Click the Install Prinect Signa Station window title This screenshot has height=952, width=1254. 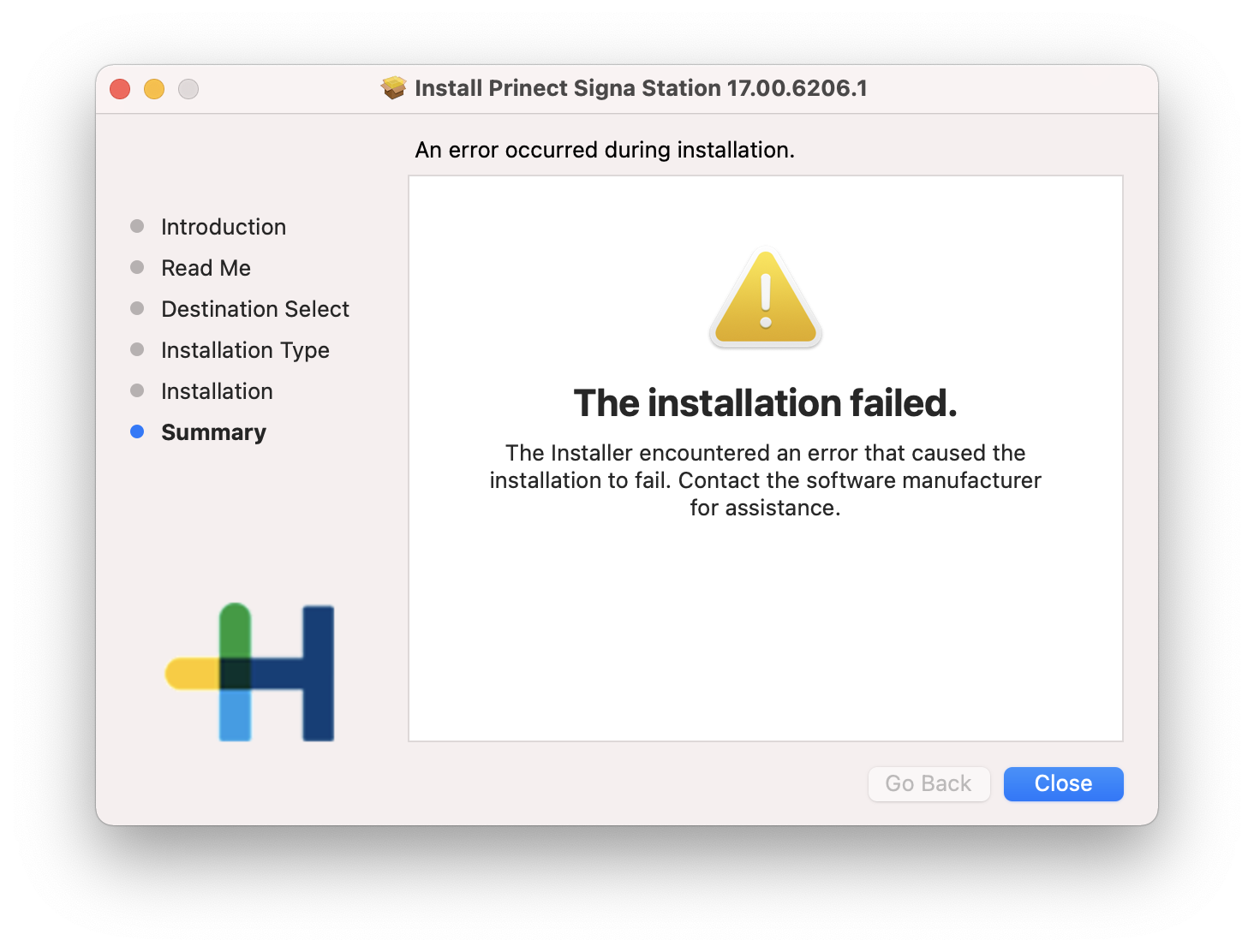coord(641,88)
